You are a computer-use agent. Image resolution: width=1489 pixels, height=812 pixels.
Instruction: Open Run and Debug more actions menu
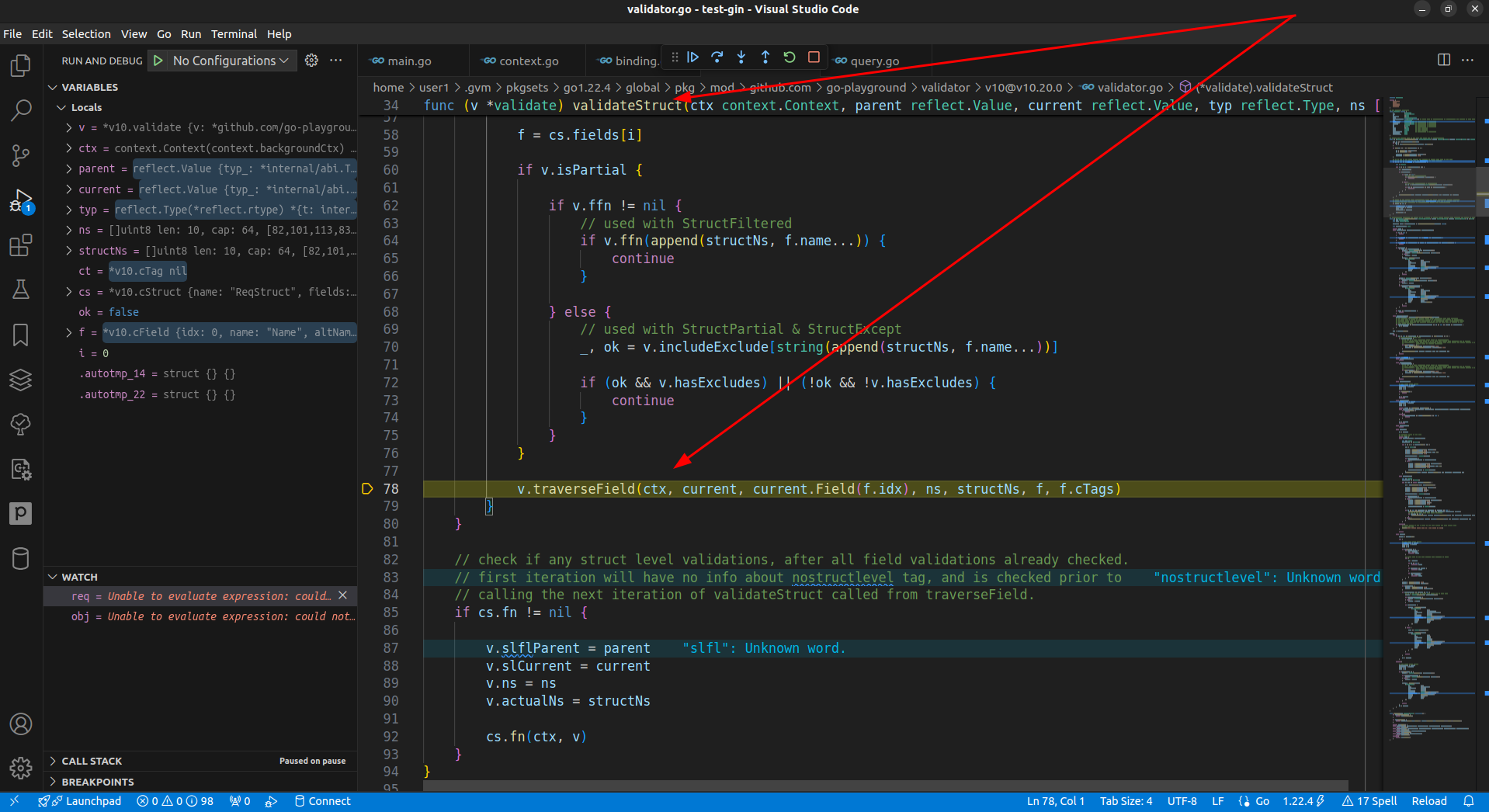click(336, 61)
